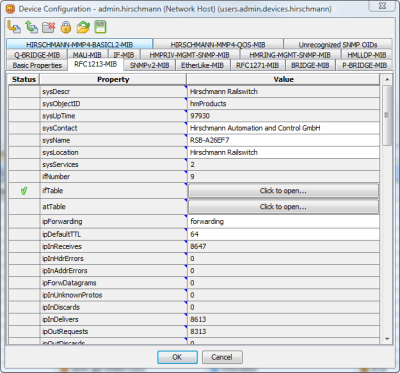Click the ipInDelivers value 8613
The height and width of the screenshot is (373, 400).
click(x=283, y=319)
